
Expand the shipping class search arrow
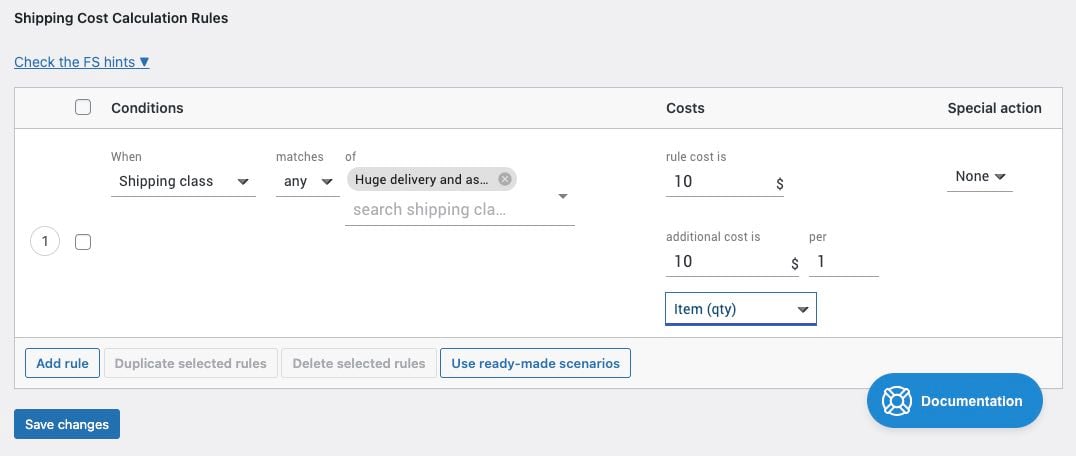point(563,196)
